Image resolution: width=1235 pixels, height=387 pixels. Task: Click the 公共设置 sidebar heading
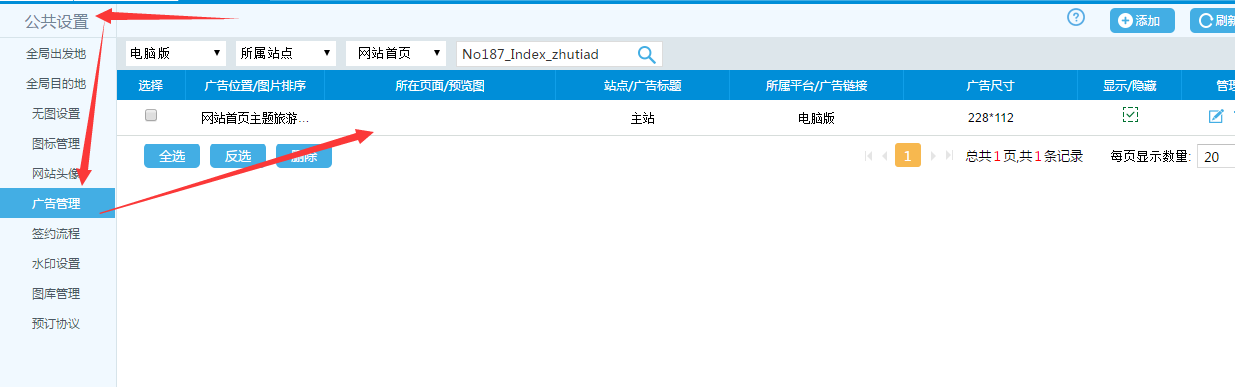tap(57, 20)
